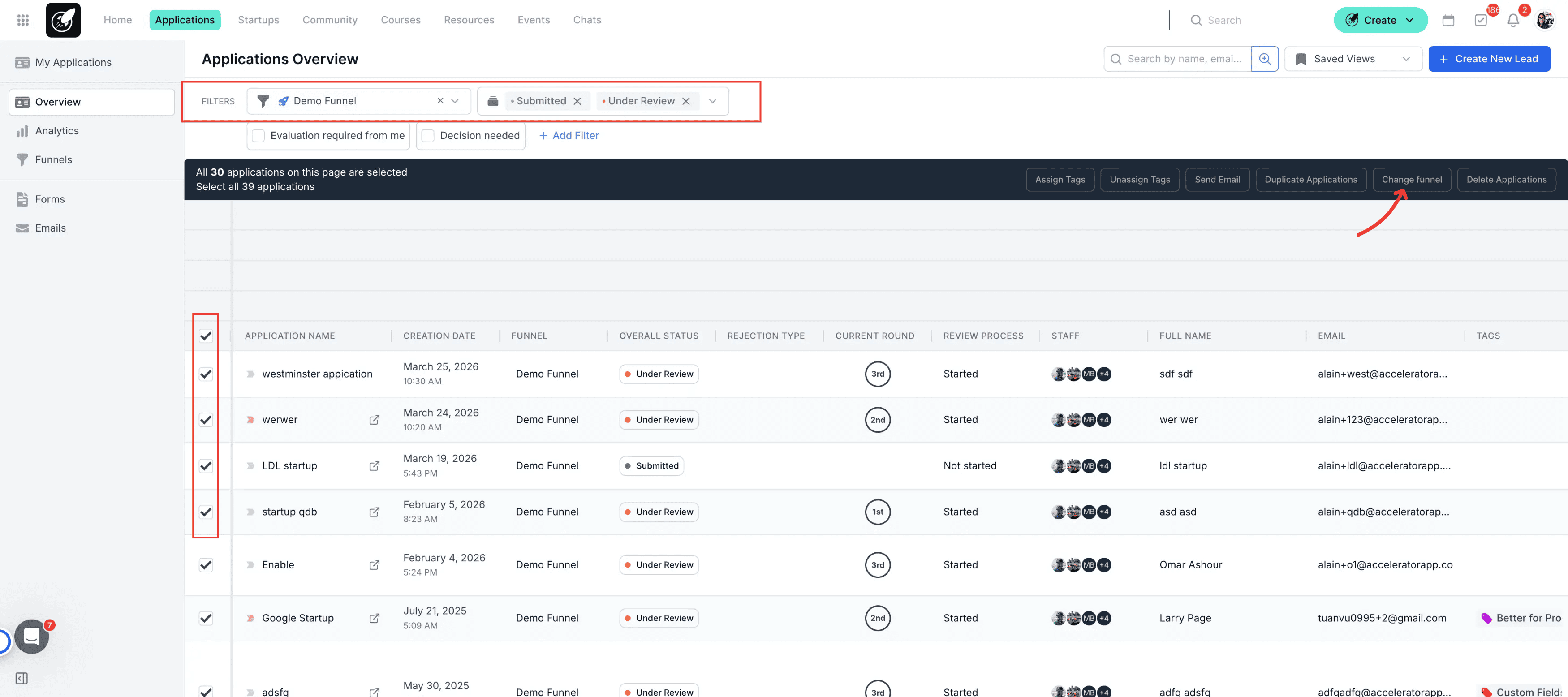
Task: Open the app launcher grid icon
Action: pos(22,19)
